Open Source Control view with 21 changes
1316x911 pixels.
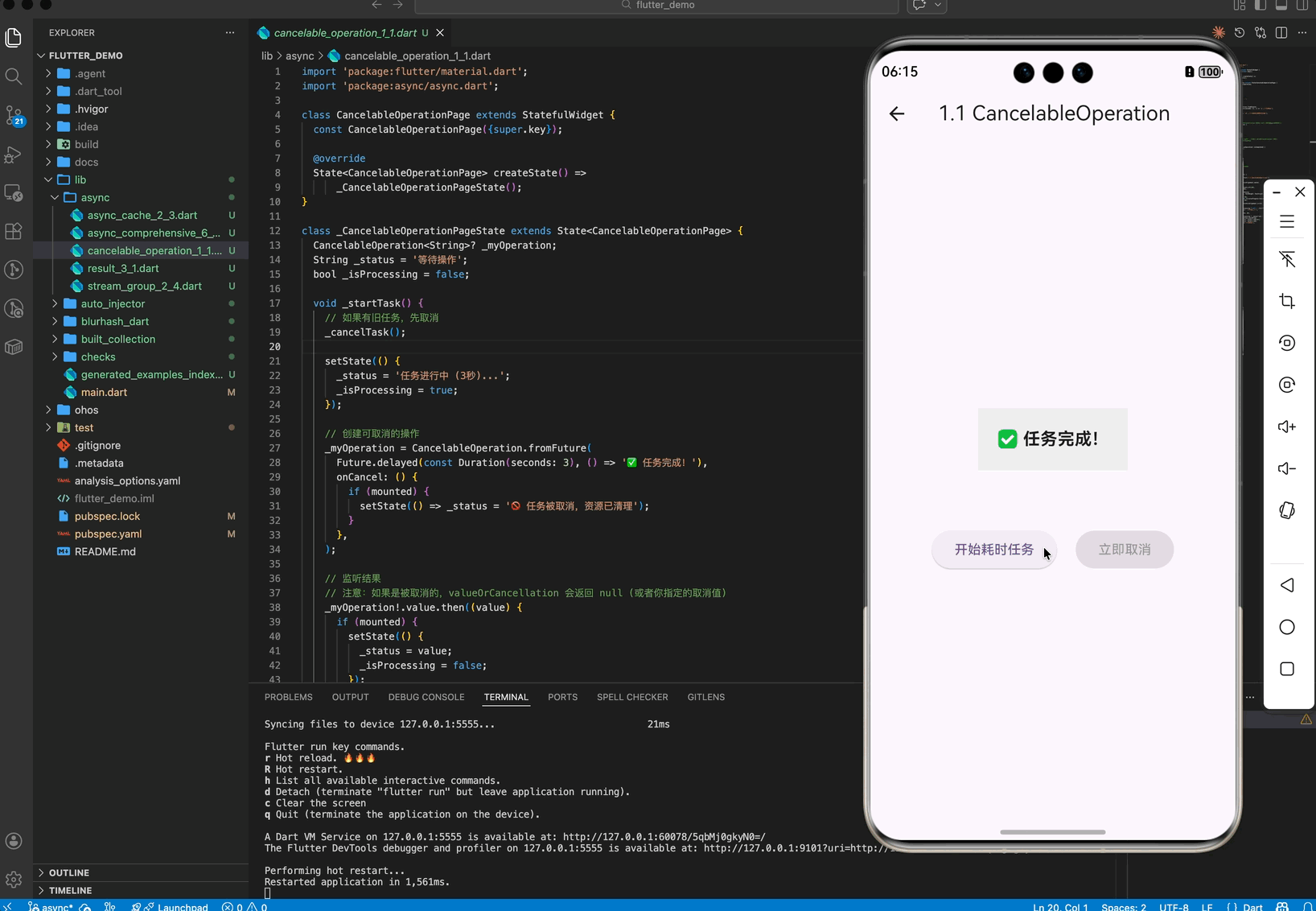[x=14, y=115]
